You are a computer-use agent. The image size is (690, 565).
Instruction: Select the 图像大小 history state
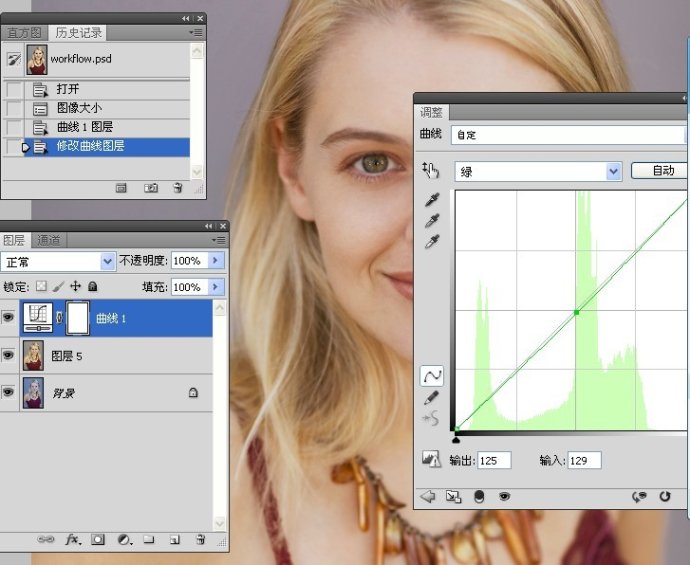[x=107, y=108]
